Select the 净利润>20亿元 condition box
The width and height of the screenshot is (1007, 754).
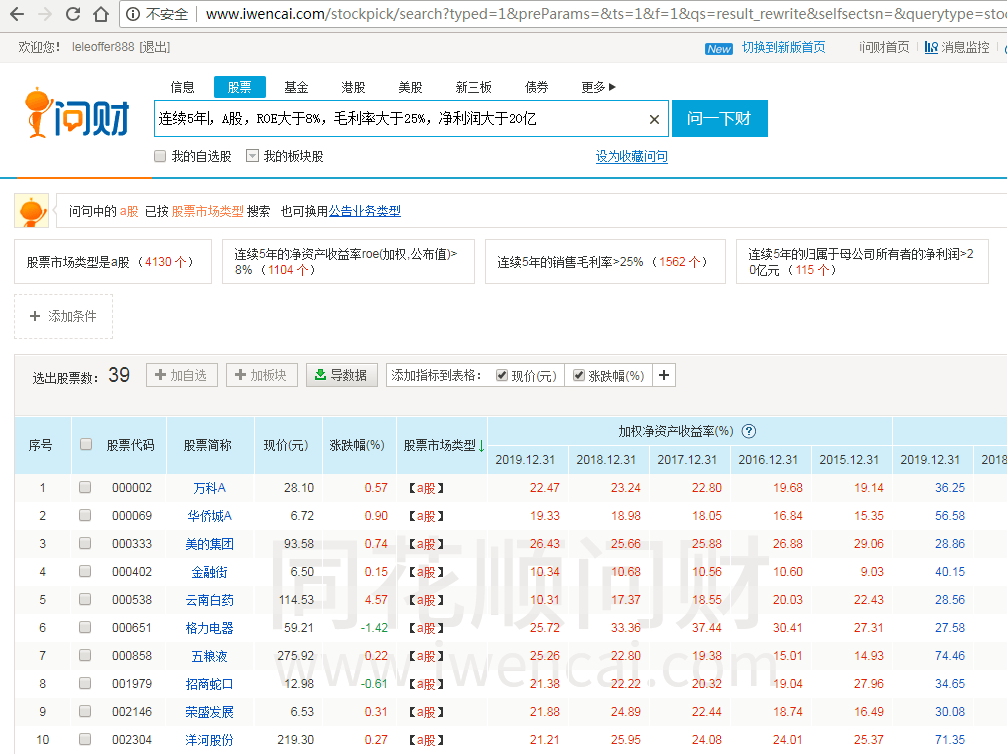862,261
